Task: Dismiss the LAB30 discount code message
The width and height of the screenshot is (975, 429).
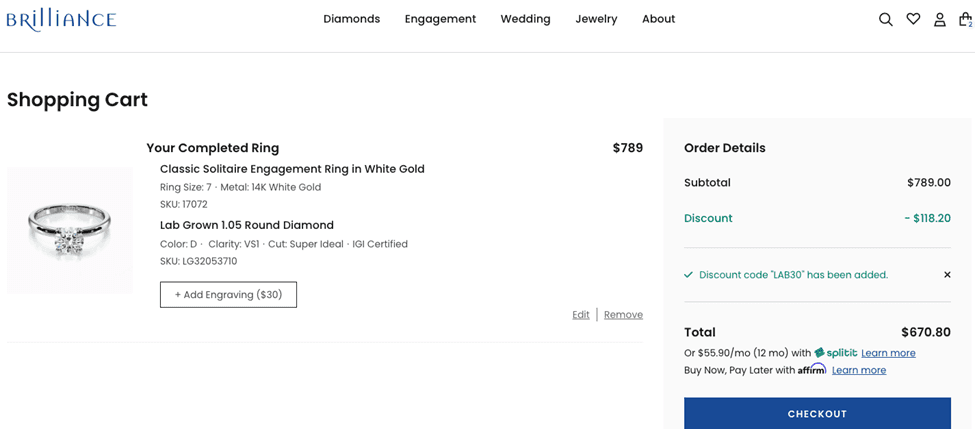Action: coord(947,275)
